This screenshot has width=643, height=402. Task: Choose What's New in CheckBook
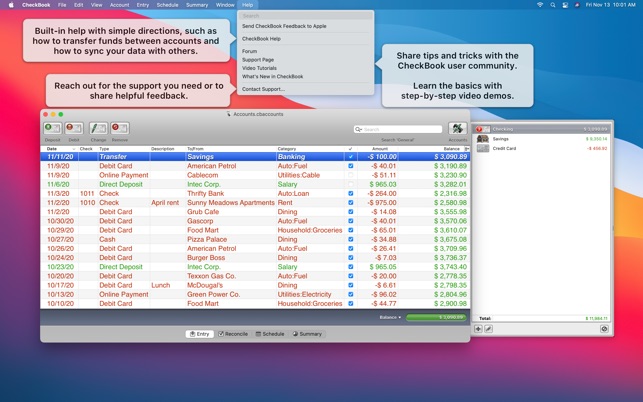(x=272, y=77)
